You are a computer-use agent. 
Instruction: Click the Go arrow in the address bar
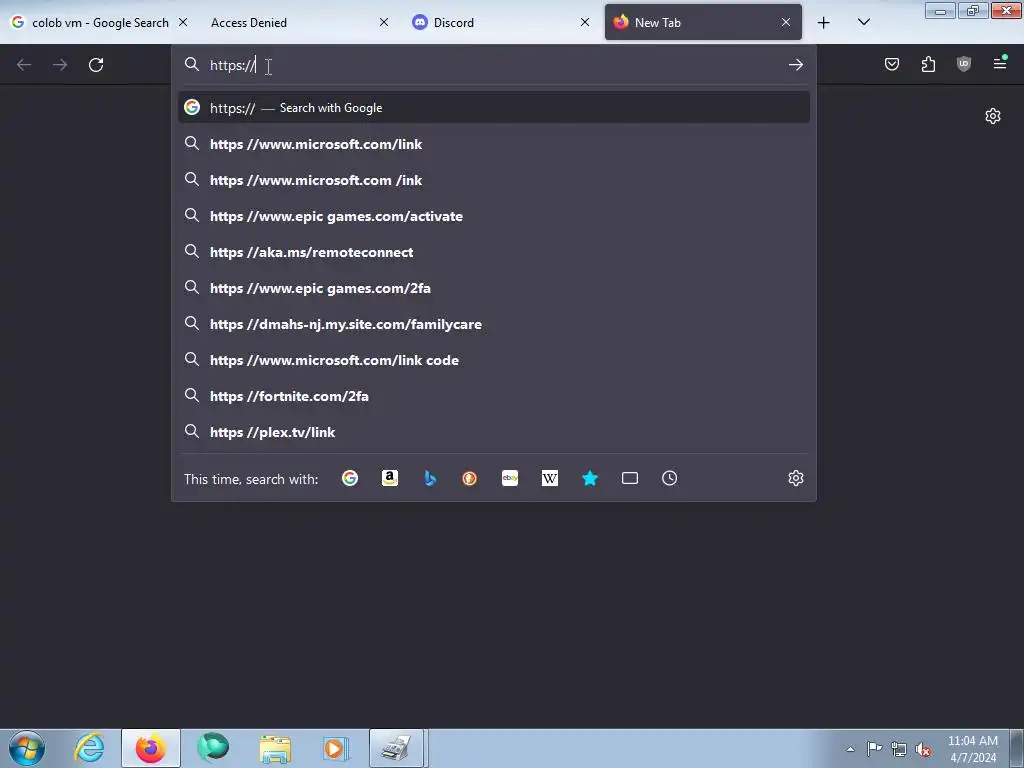[x=795, y=65]
